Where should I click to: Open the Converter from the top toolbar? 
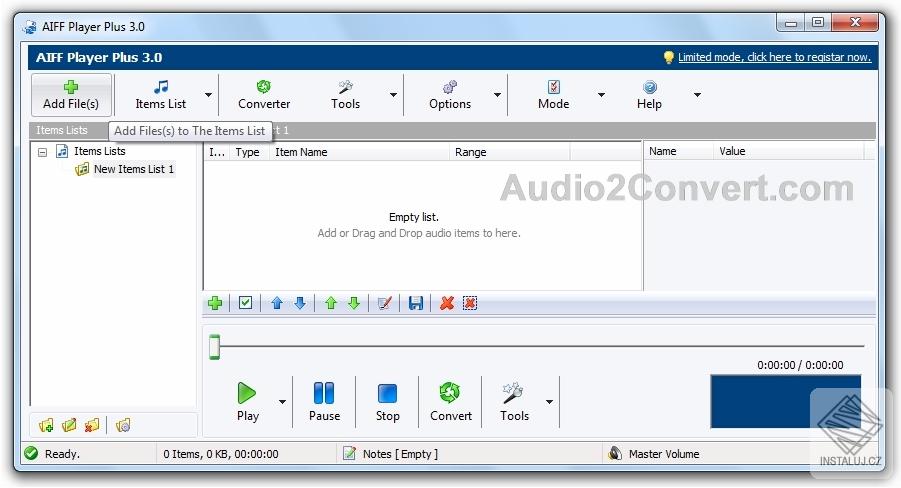264,95
